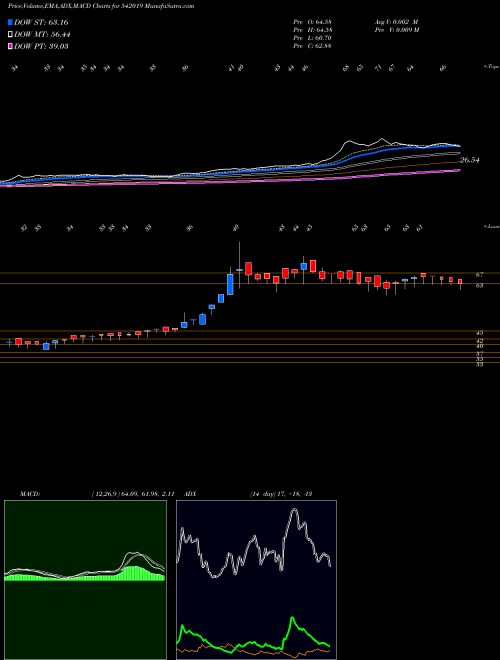
Task: Click the 'Pre C: 62.88' value
Action: (312, 46)
